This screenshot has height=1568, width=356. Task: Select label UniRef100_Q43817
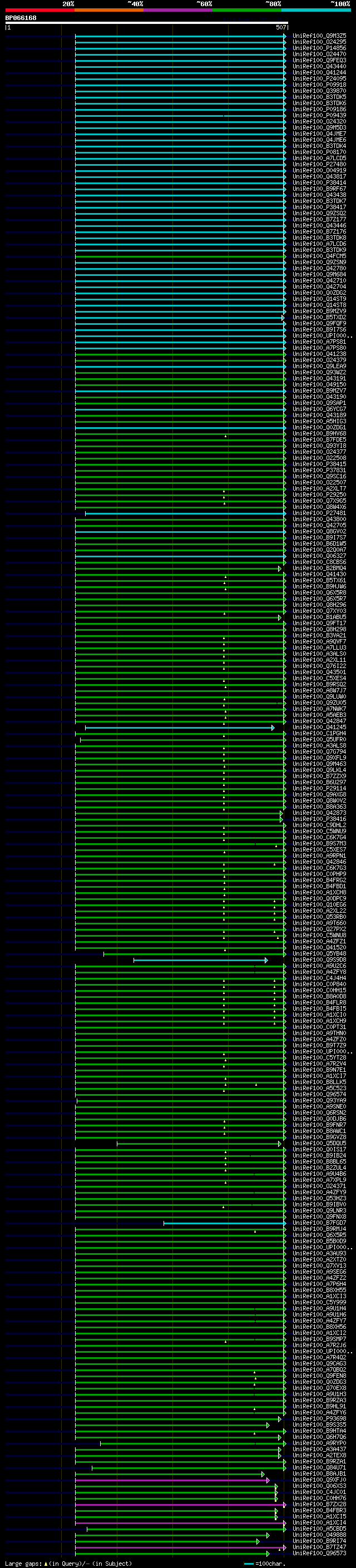click(x=319, y=176)
